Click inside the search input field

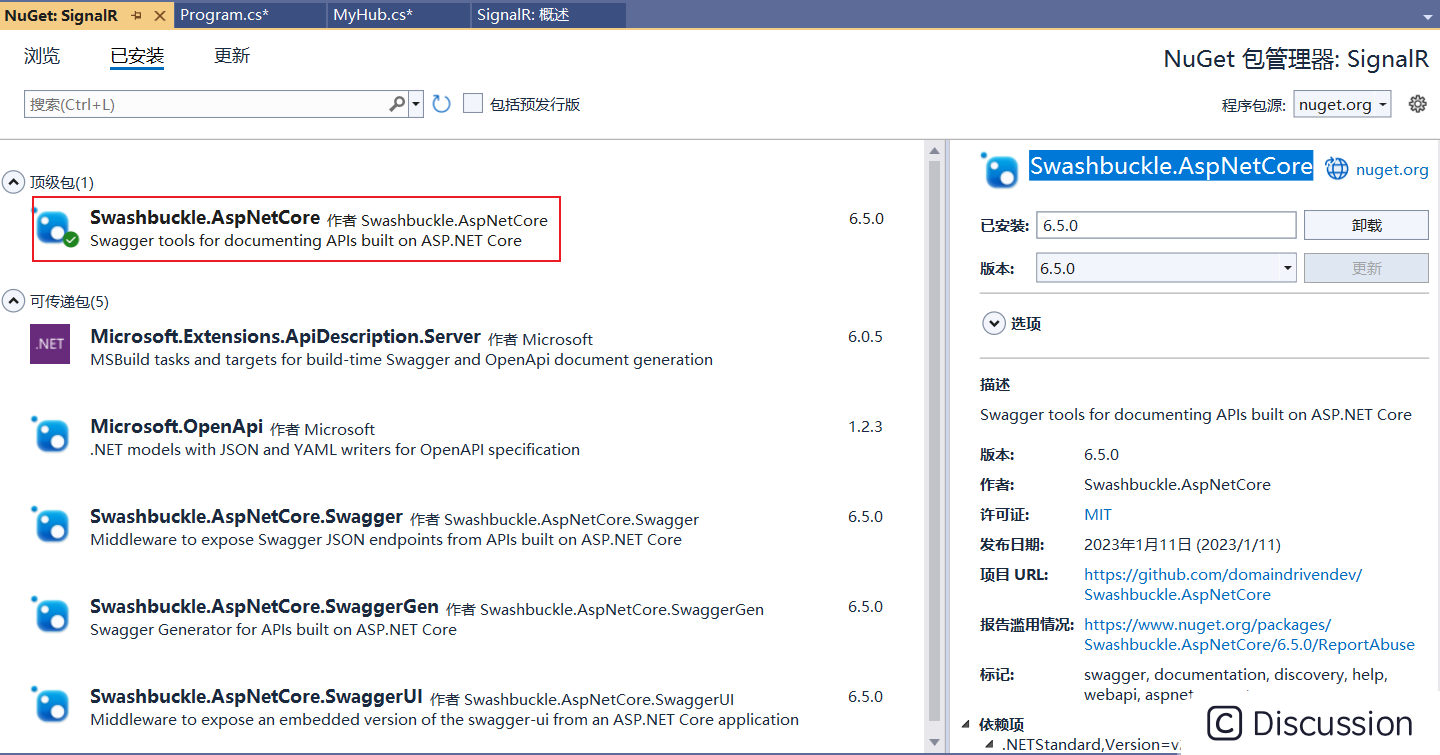[200, 103]
